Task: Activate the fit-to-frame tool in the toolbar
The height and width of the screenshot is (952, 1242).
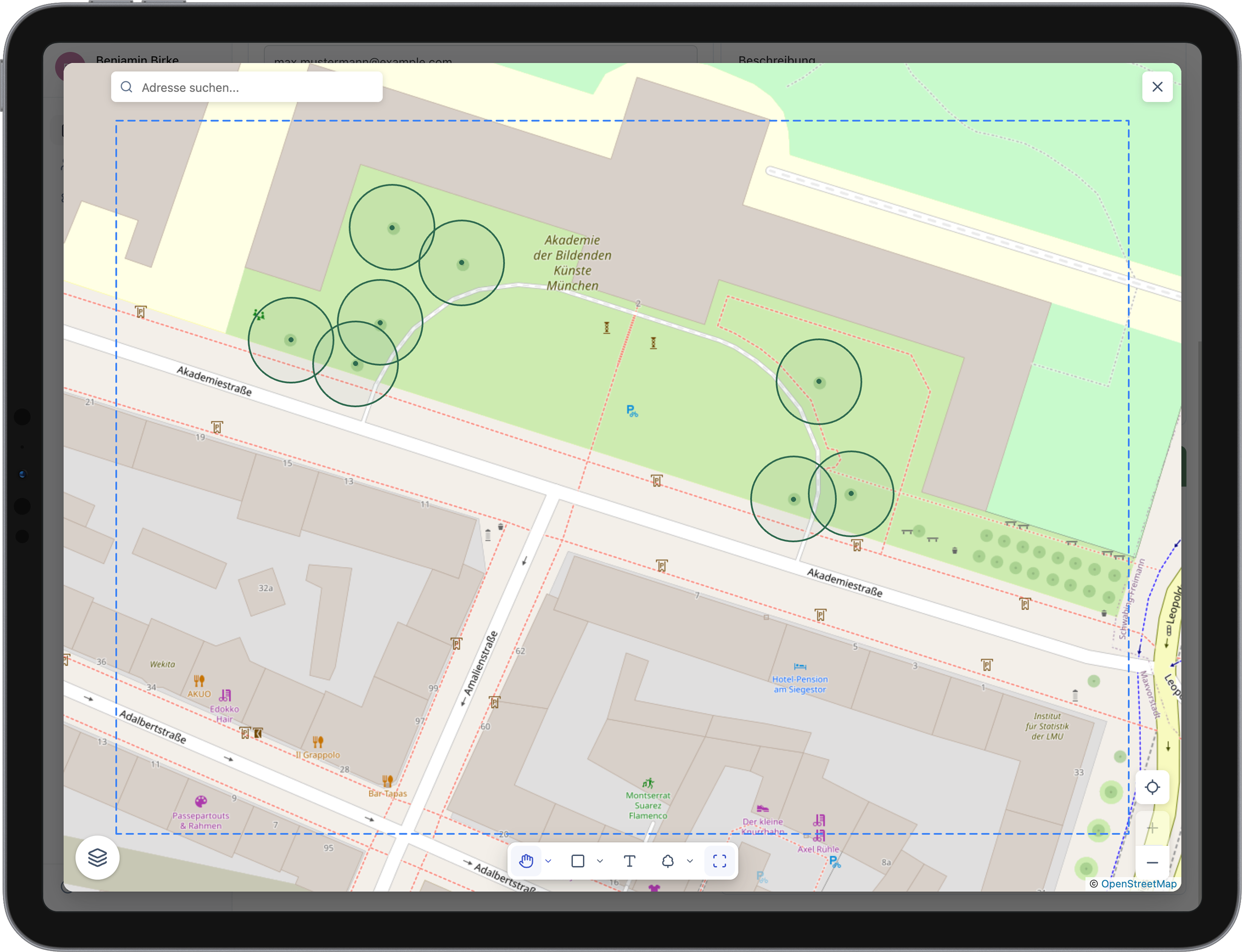Action: click(x=720, y=861)
